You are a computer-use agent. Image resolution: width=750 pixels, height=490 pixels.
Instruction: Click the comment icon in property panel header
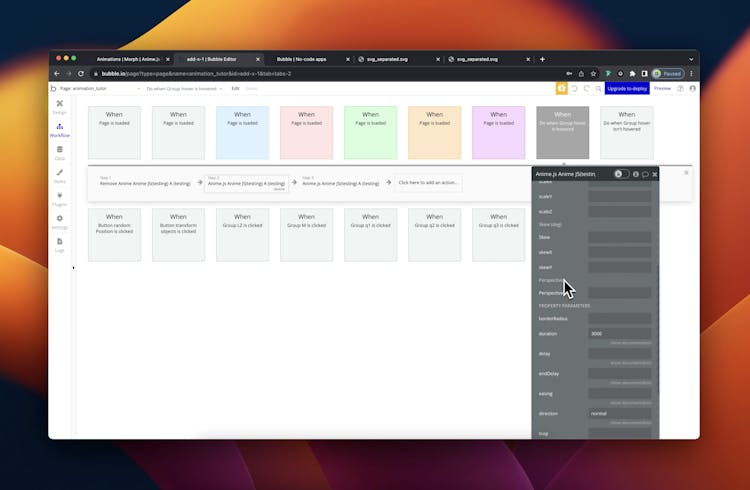click(x=645, y=174)
